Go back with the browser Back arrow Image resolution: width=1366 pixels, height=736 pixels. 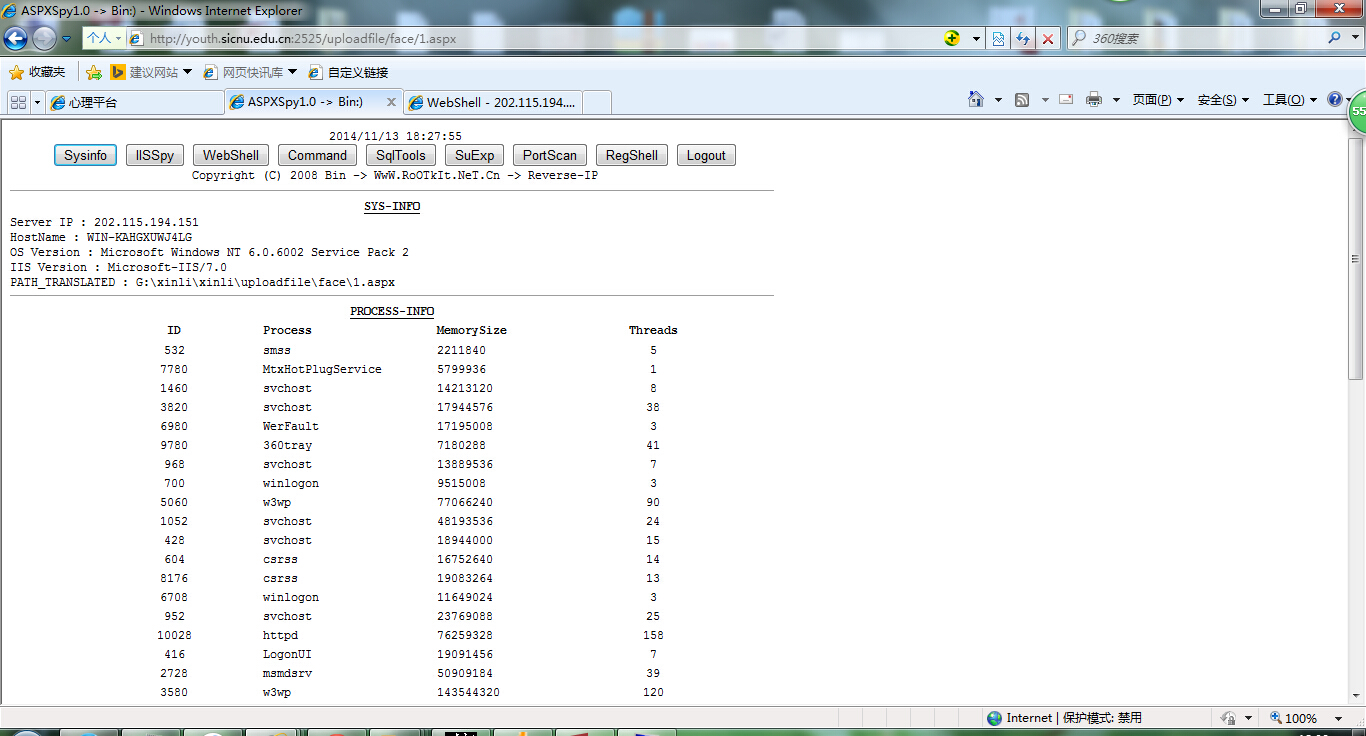pyautogui.click(x=15, y=38)
